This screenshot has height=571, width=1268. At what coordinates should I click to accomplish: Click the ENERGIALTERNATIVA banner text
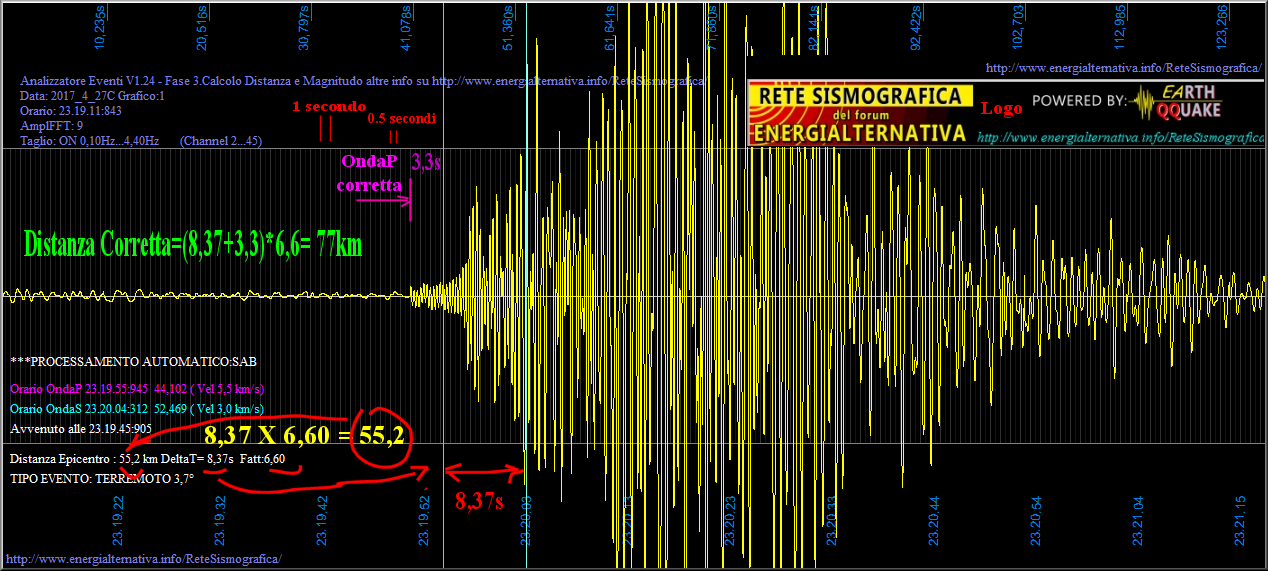pyautogui.click(x=860, y=133)
